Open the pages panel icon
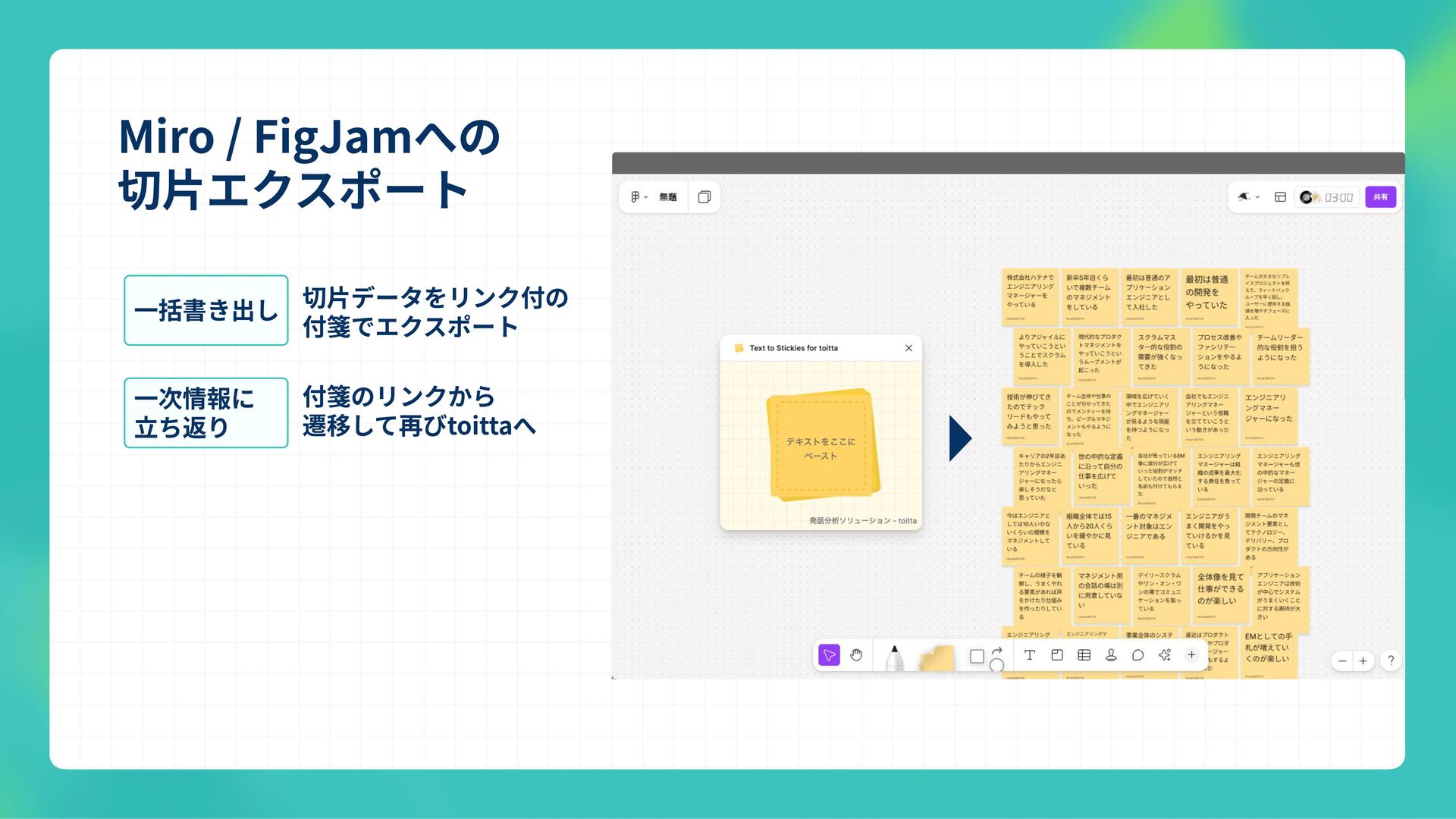 click(704, 197)
